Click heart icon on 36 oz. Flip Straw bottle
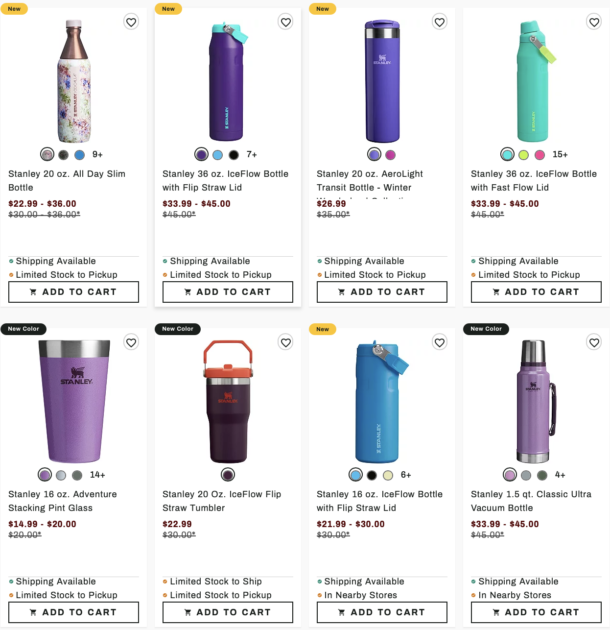 coord(285,22)
